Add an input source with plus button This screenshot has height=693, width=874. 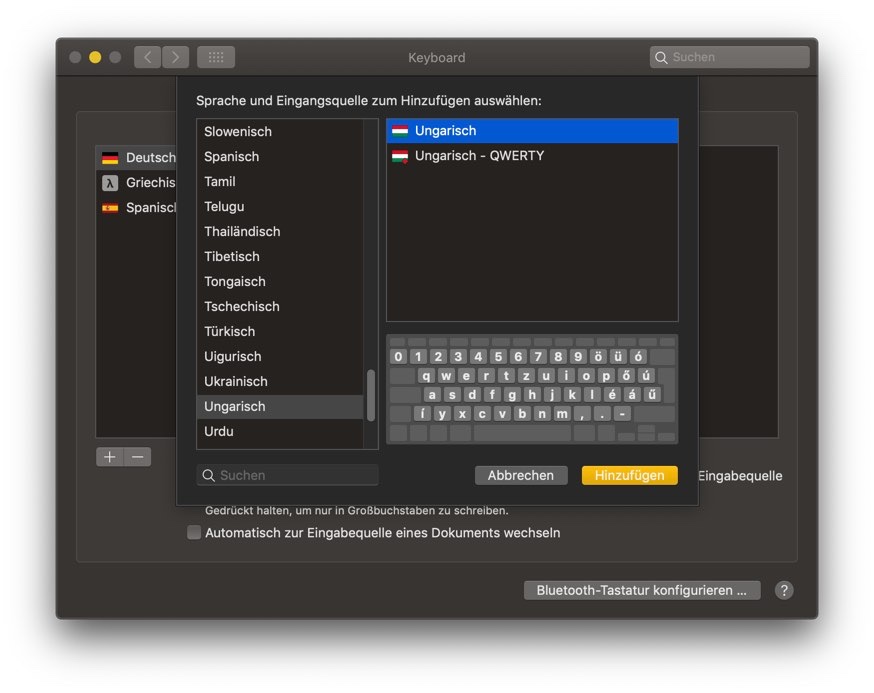click(110, 457)
